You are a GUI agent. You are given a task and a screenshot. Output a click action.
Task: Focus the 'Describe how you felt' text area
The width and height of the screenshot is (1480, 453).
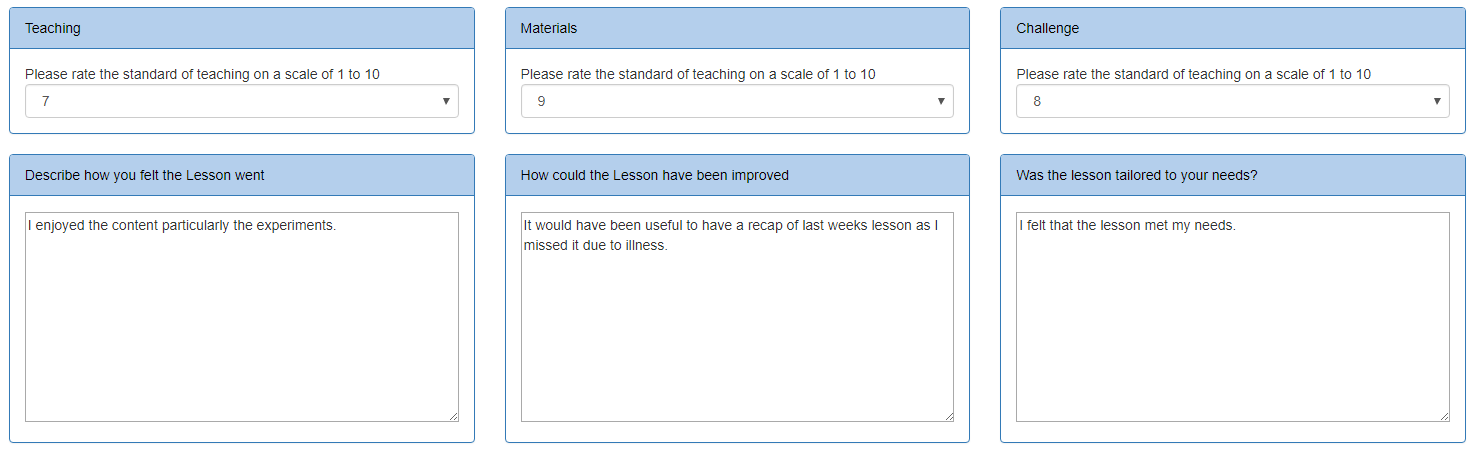[x=242, y=317]
